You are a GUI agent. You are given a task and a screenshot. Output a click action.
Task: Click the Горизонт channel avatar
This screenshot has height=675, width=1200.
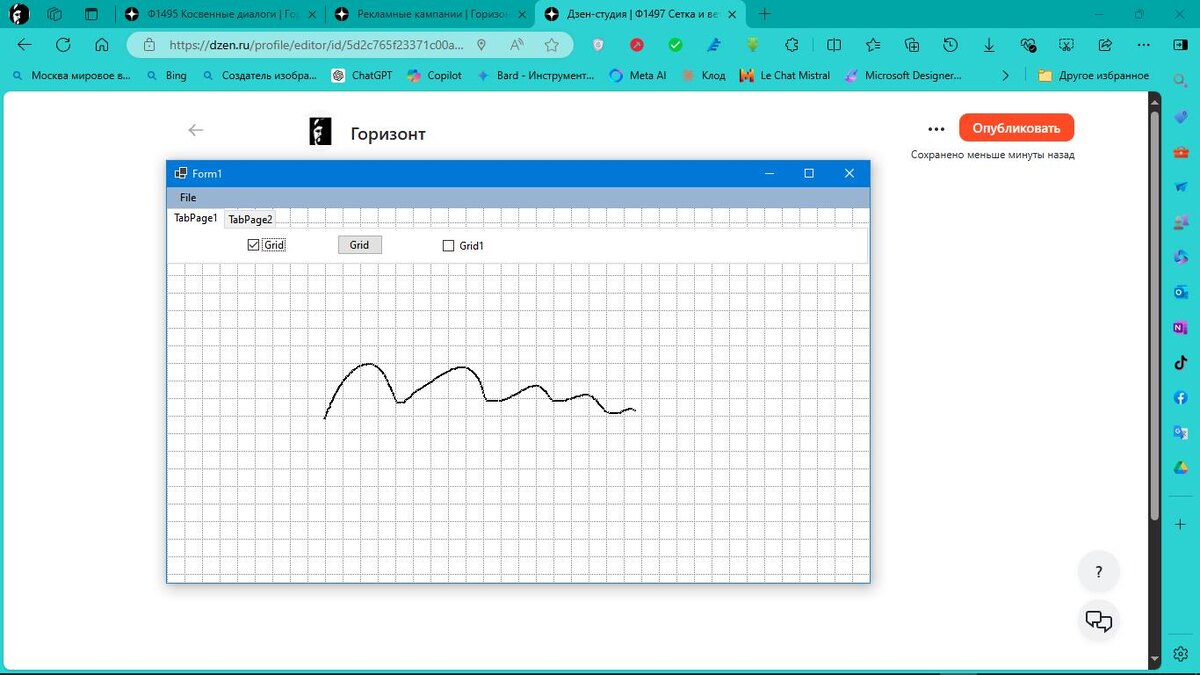pos(320,131)
